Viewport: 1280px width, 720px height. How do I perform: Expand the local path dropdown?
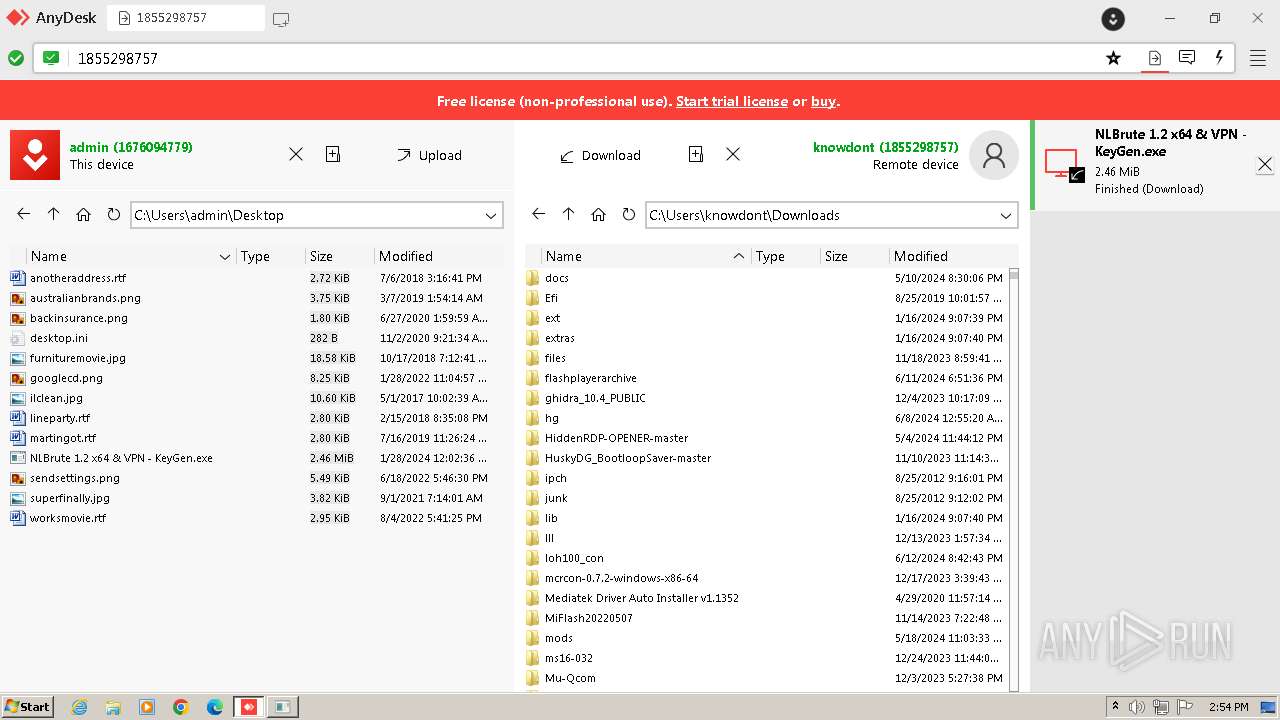(491, 215)
